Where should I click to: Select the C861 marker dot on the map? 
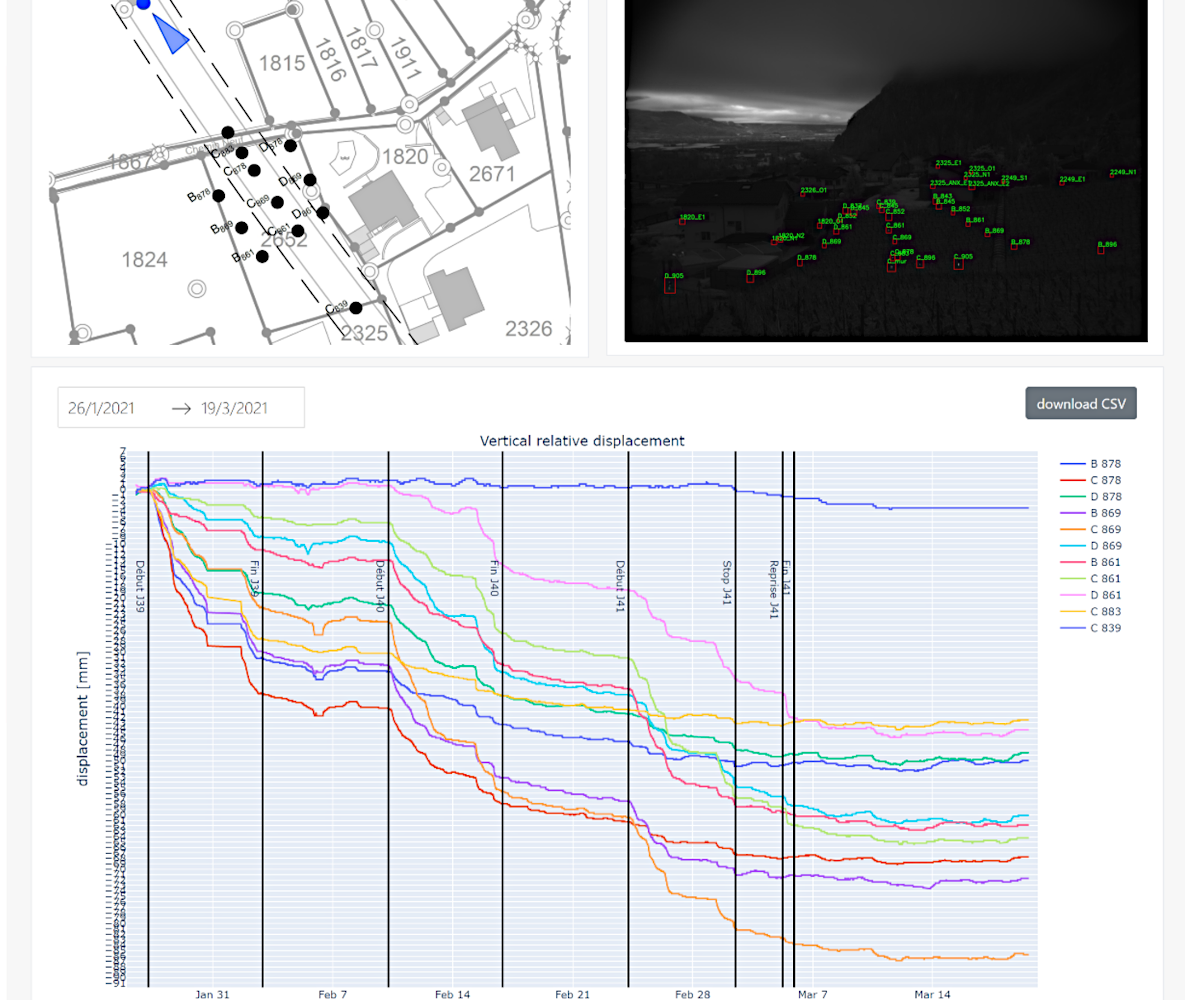coord(298,231)
